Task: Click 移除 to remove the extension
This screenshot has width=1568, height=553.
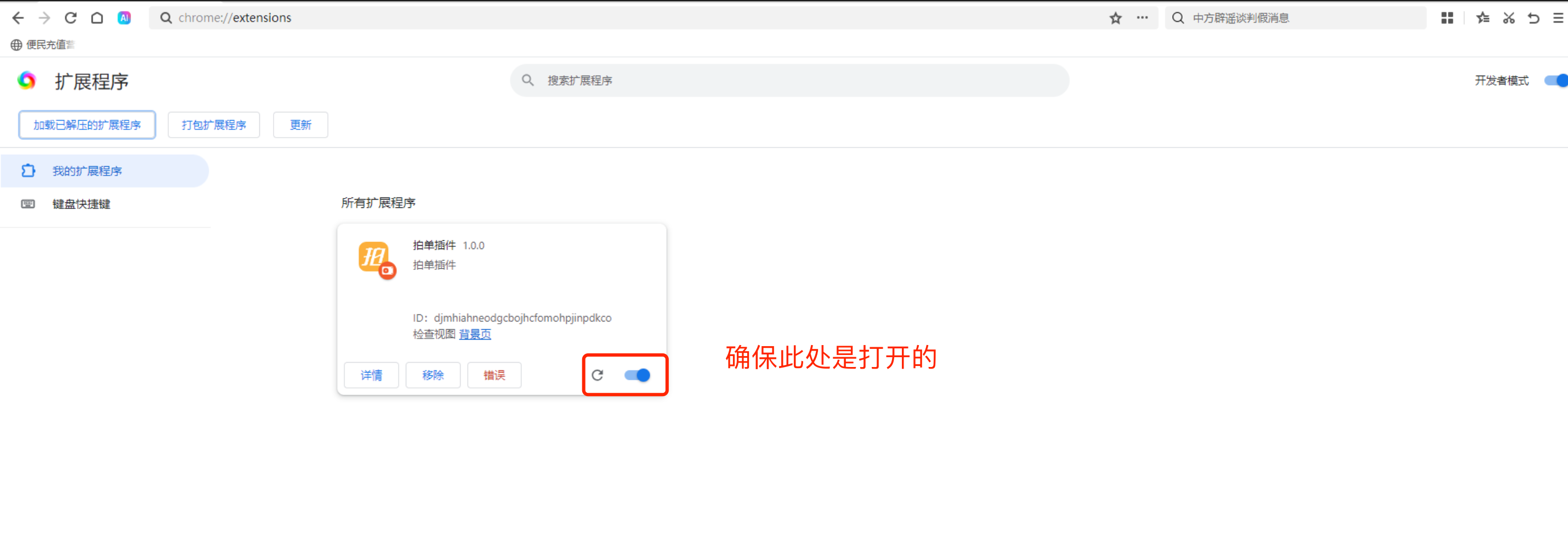Action: click(x=433, y=375)
